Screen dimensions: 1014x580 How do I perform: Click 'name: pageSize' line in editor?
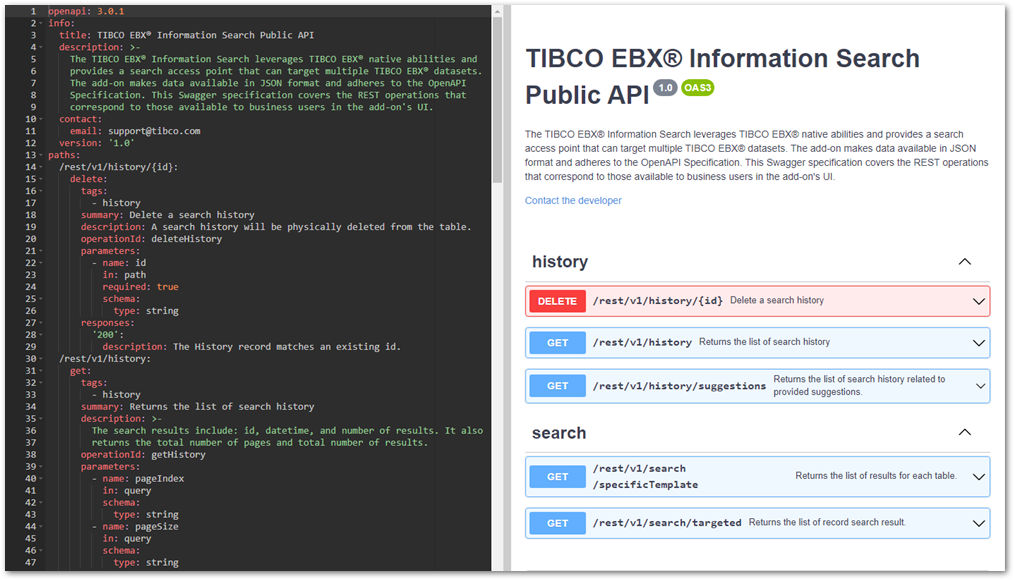pos(140,527)
